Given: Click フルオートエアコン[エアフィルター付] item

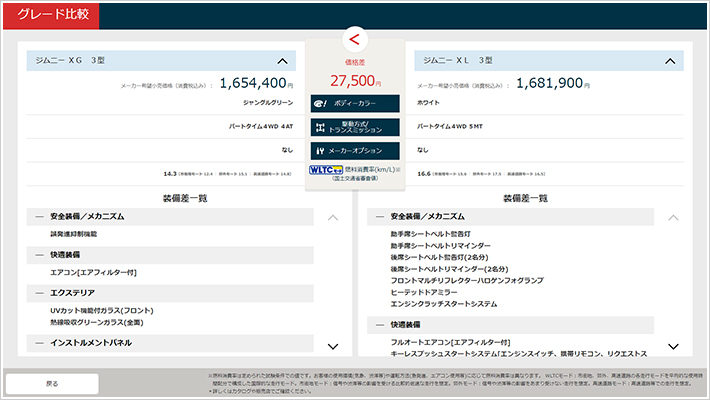Looking at the screenshot, I should (451, 342).
